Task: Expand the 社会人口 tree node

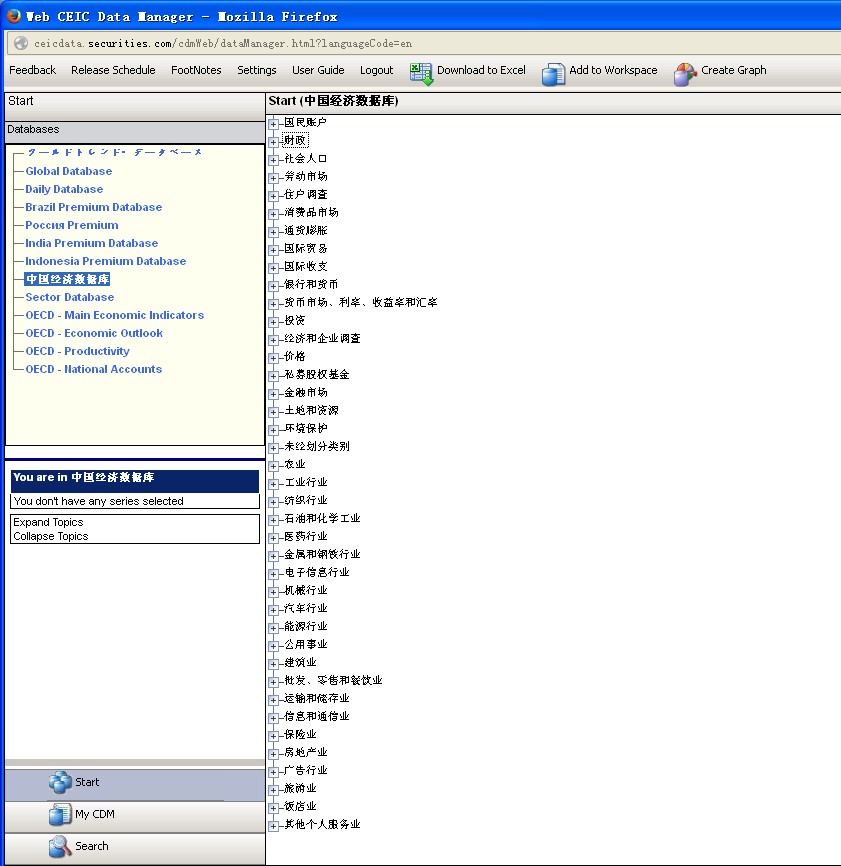Action: [x=273, y=160]
